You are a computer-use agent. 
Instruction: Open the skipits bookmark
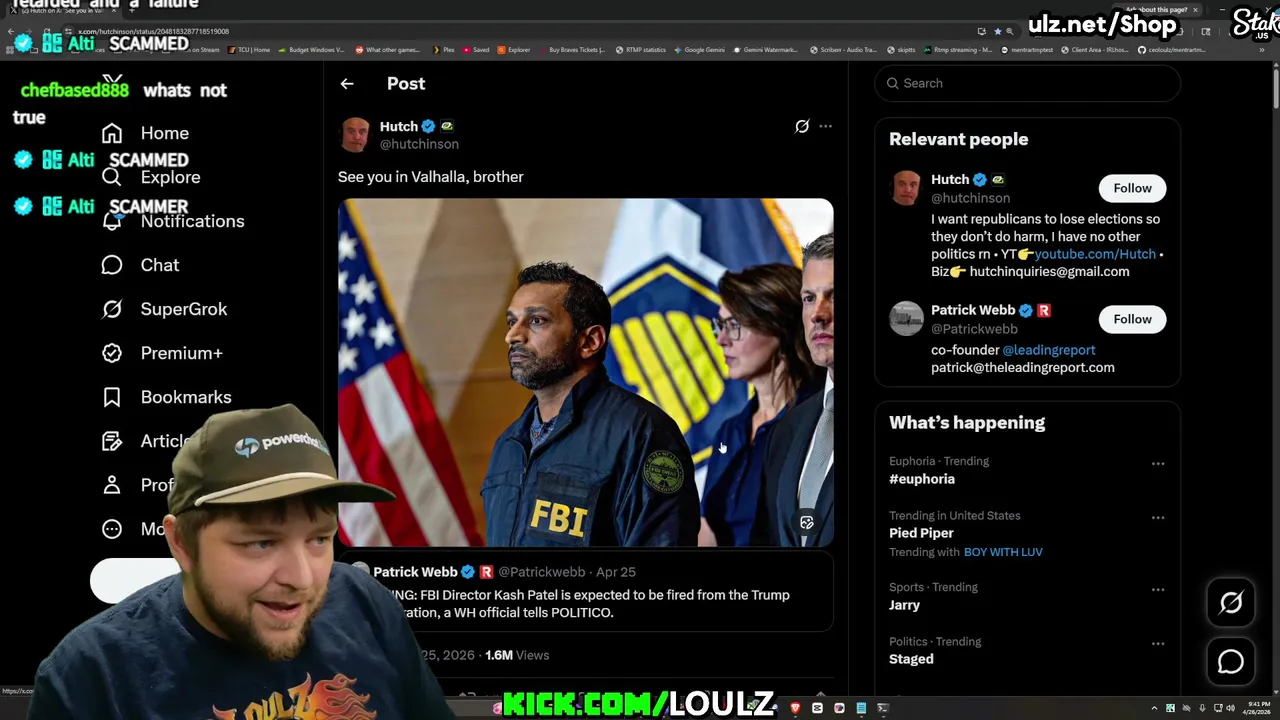point(902,49)
